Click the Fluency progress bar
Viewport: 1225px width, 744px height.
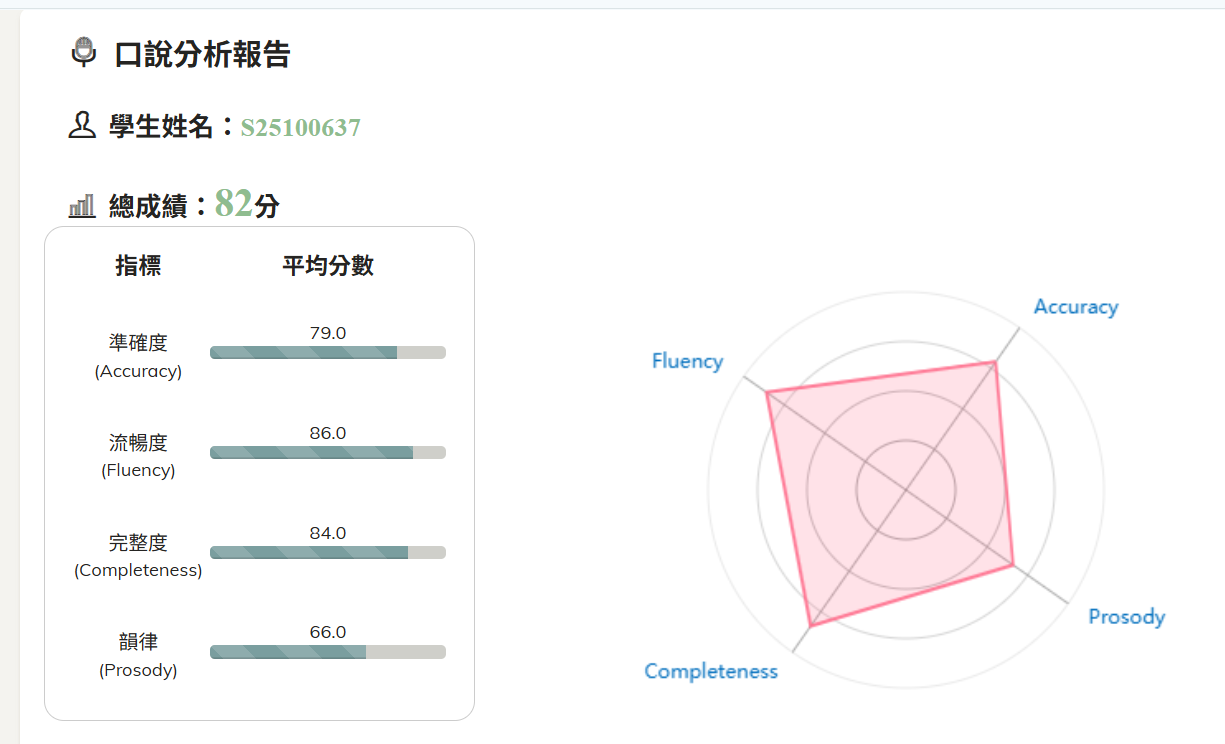[x=327, y=452]
